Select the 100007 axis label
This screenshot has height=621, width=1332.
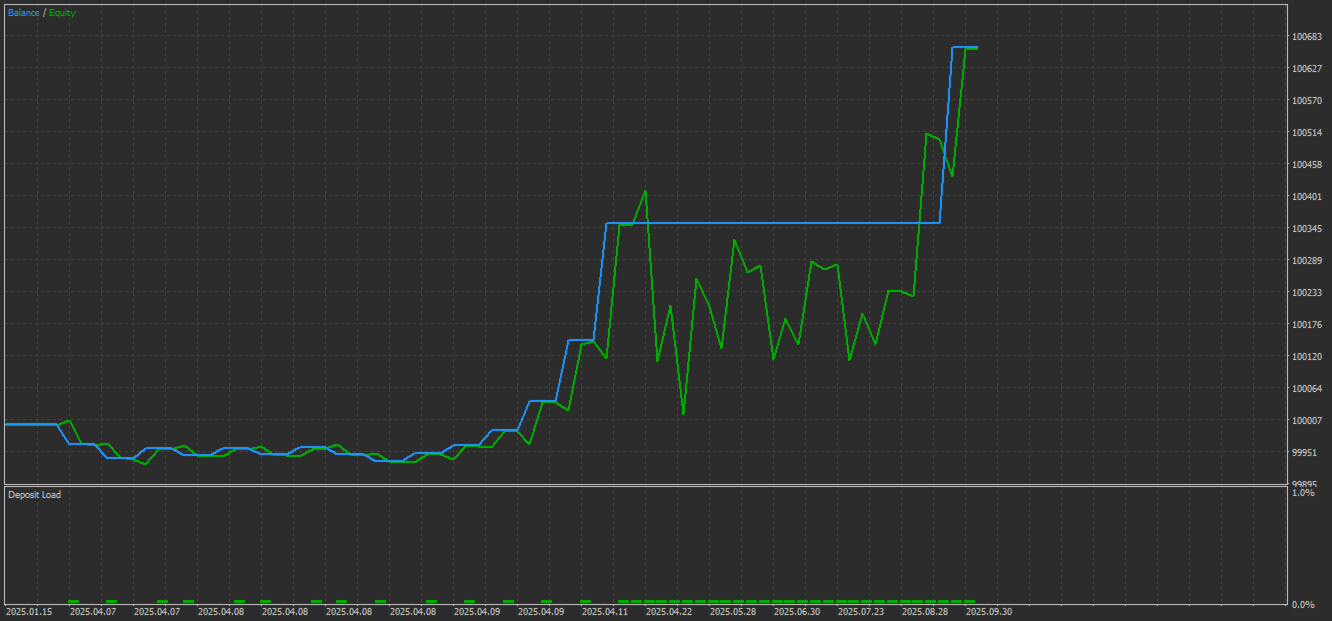[1306, 421]
